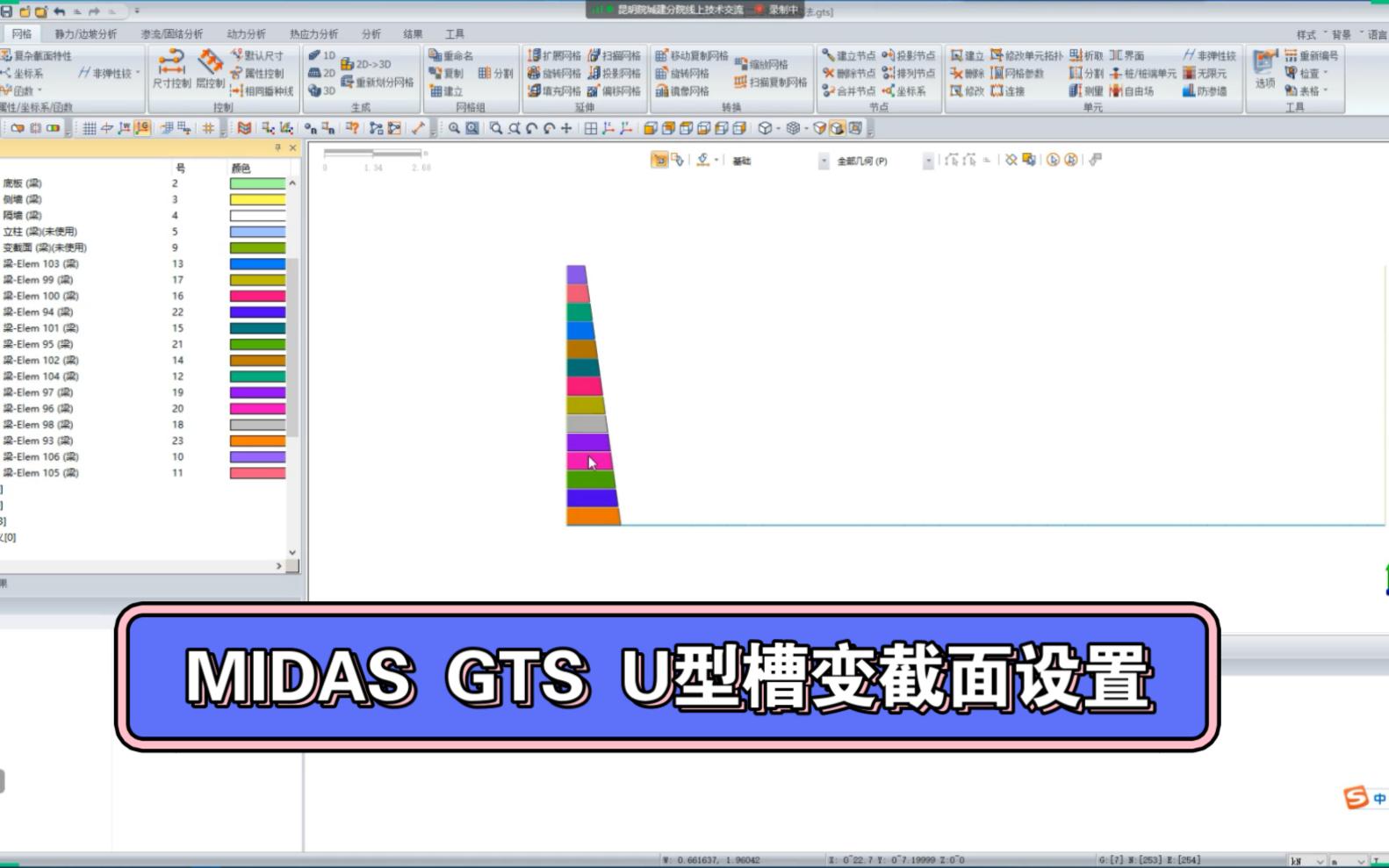Viewport: 1389px width, 868px height.
Task: Open the 检查 check dropdown
Action: point(1326,73)
